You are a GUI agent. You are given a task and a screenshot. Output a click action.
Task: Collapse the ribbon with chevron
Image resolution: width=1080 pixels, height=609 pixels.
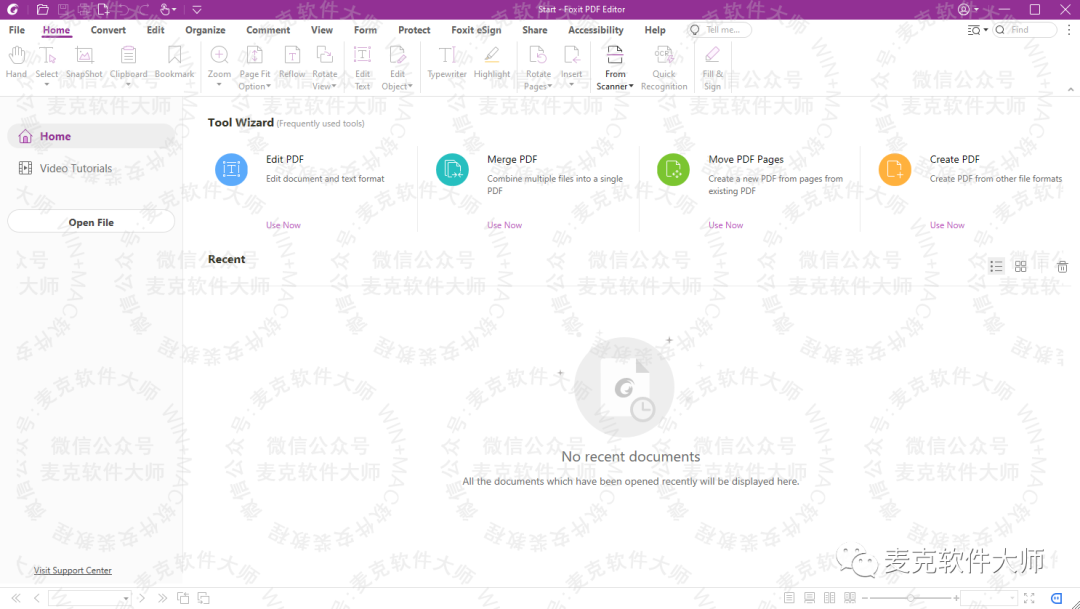pyautogui.click(x=1070, y=90)
